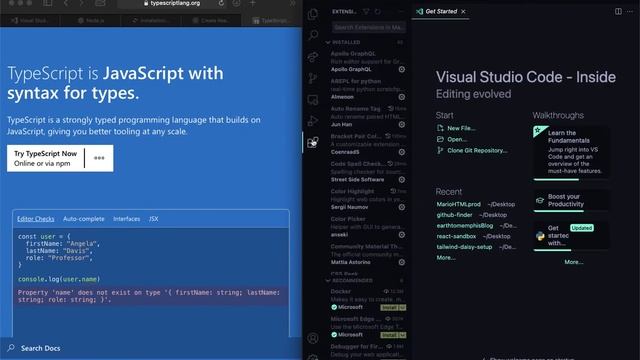Reload the typescriptlang.org page in Safari
Screen dimensions: 640x360
pyautogui.click(x=221, y=3)
